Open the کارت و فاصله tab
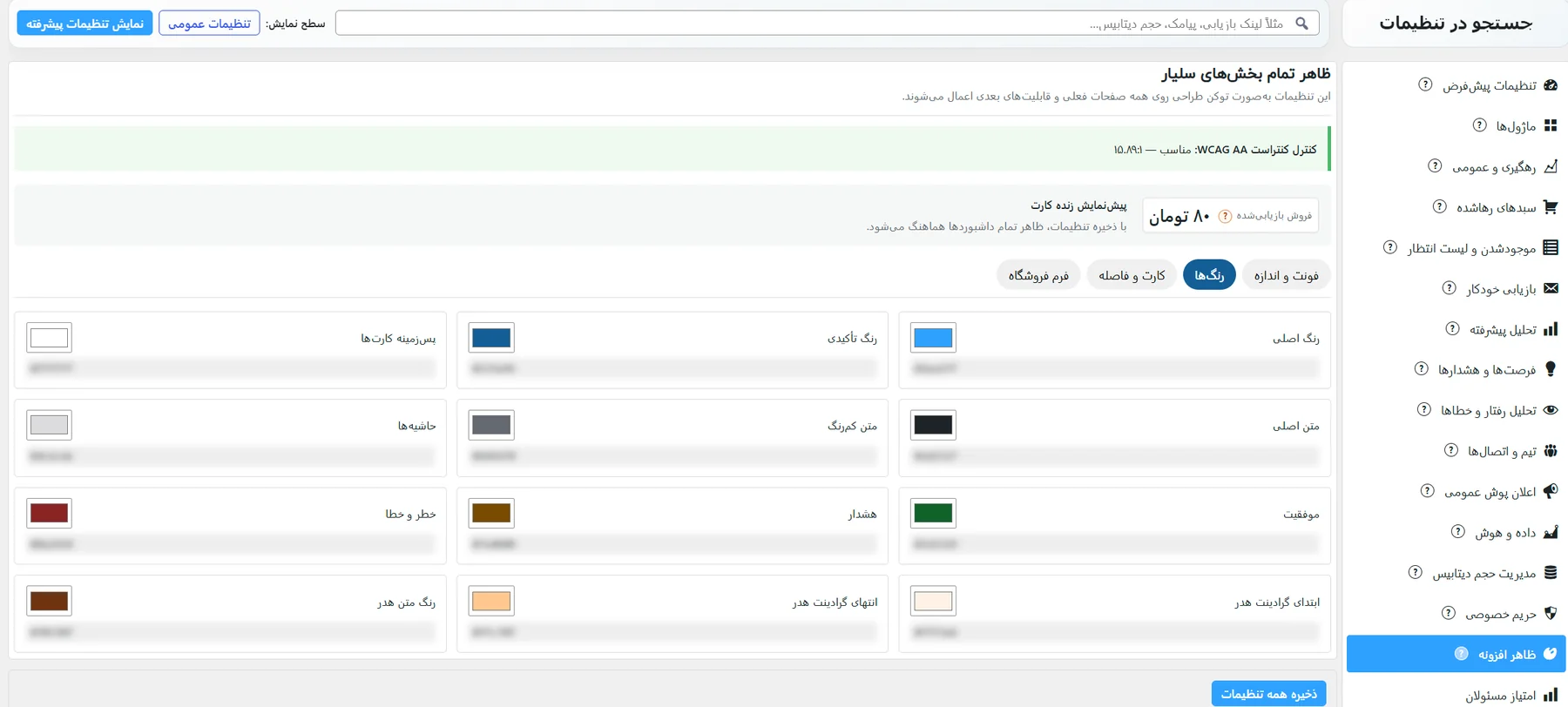The image size is (1568, 707). (1132, 275)
